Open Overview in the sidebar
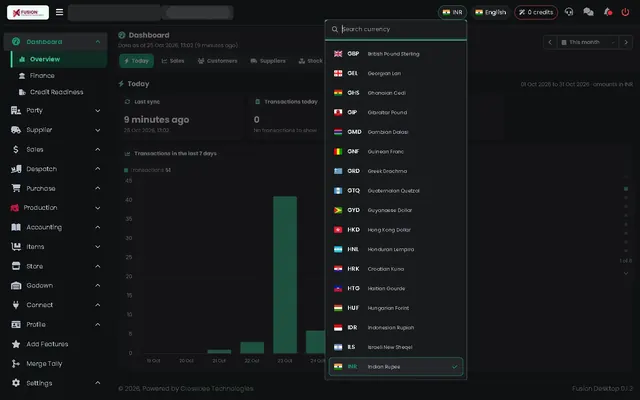Viewport: 640px width, 400px height. (x=59, y=59)
